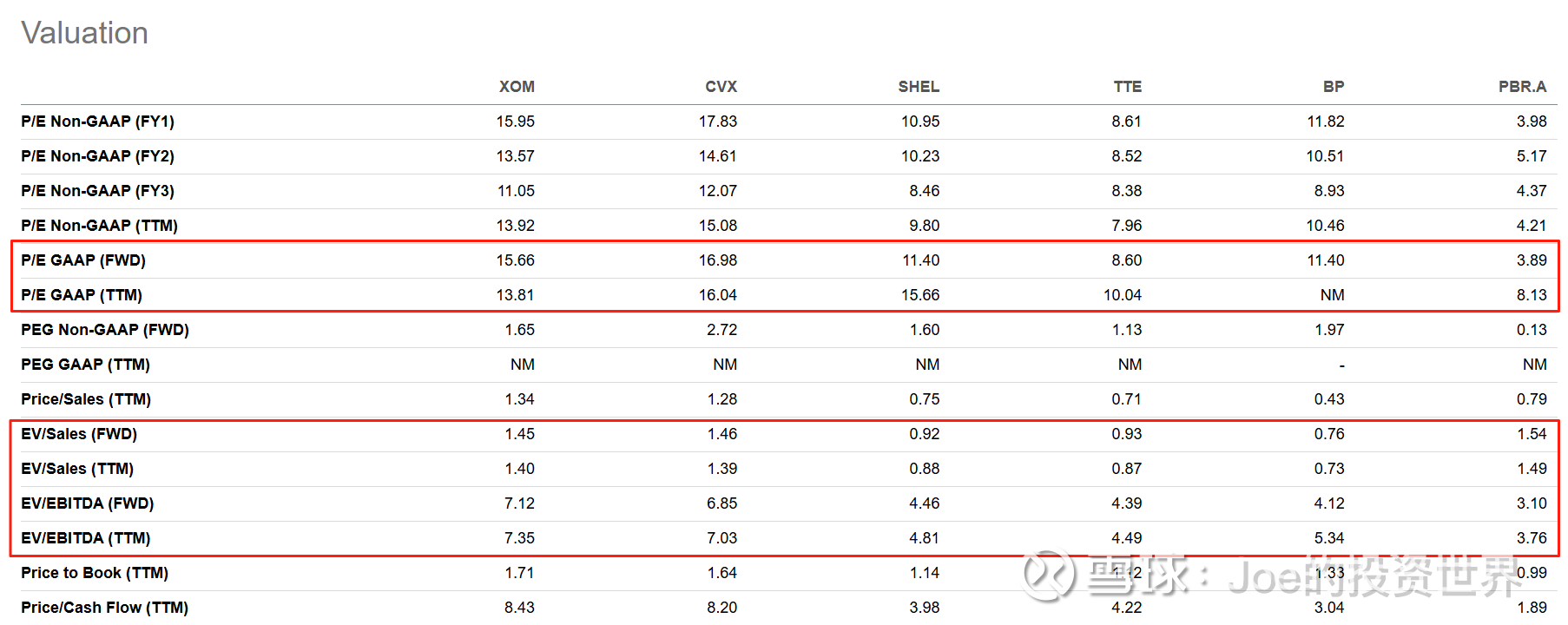Click XOM value 15.95 for P/E Non-GAAP FY1
The height and width of the screenshot is (625, 1568).
tap(516, 122)
